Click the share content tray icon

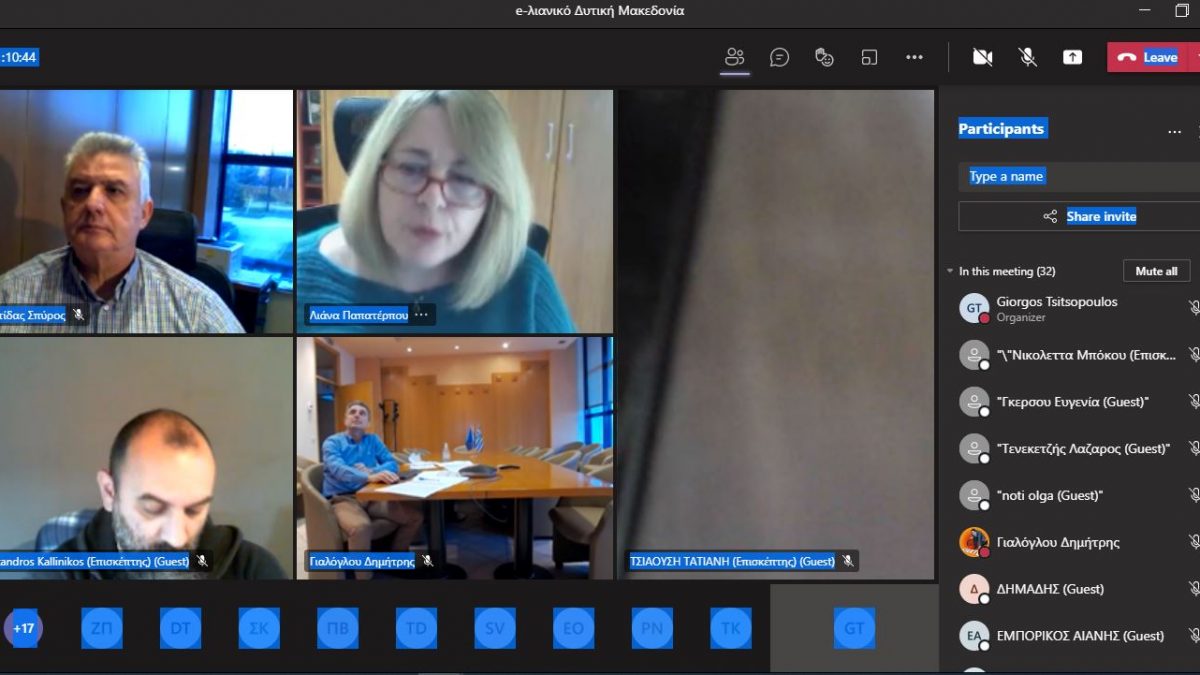(x=1072, y=57)
